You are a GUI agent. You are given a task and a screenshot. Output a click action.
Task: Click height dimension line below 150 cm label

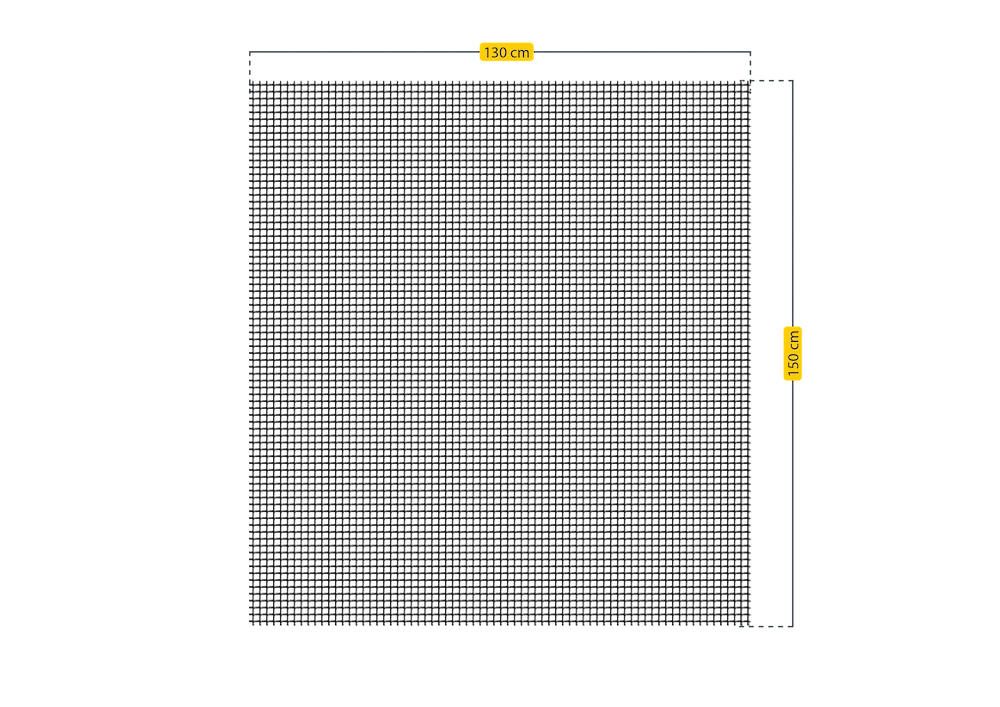795,500
